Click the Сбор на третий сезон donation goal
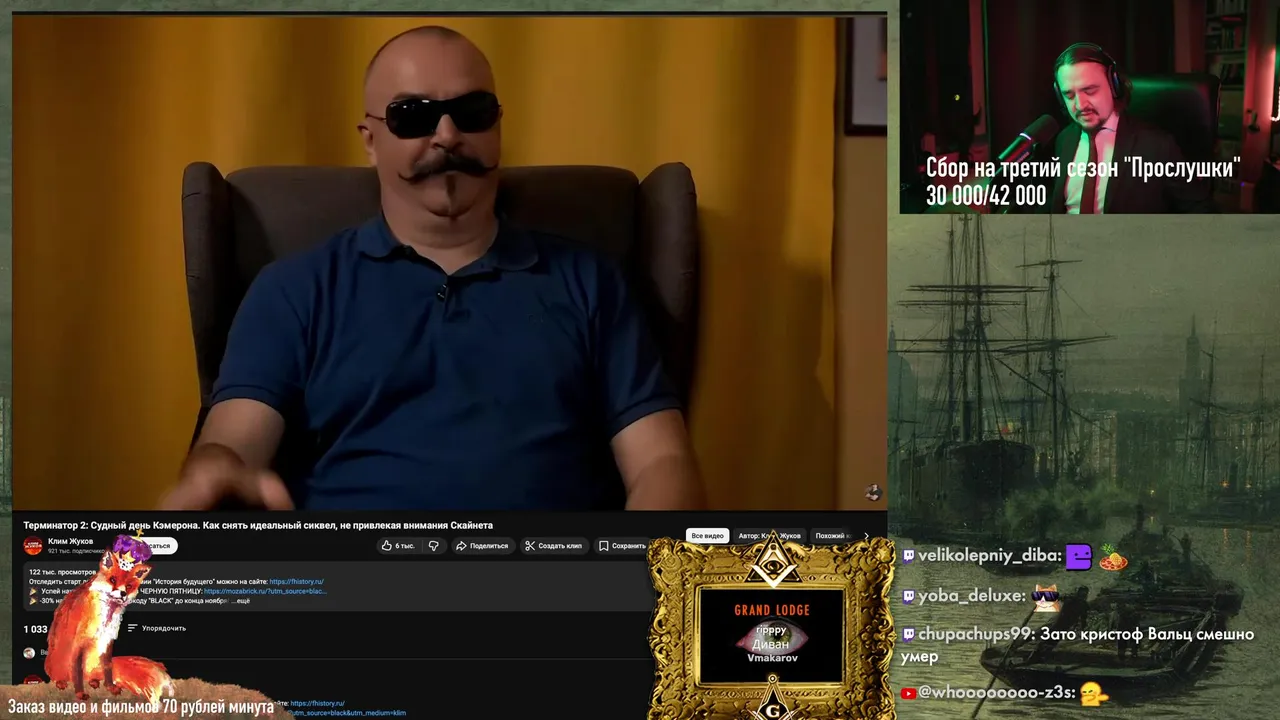 point(1083,168)
